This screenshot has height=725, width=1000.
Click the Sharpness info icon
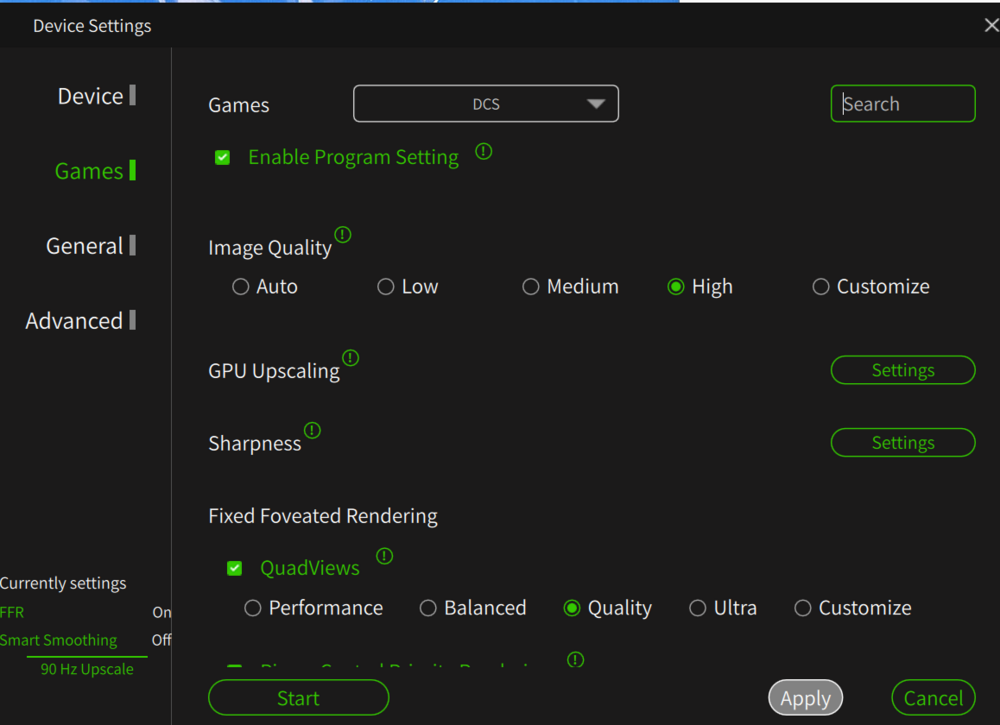(312, 431)
